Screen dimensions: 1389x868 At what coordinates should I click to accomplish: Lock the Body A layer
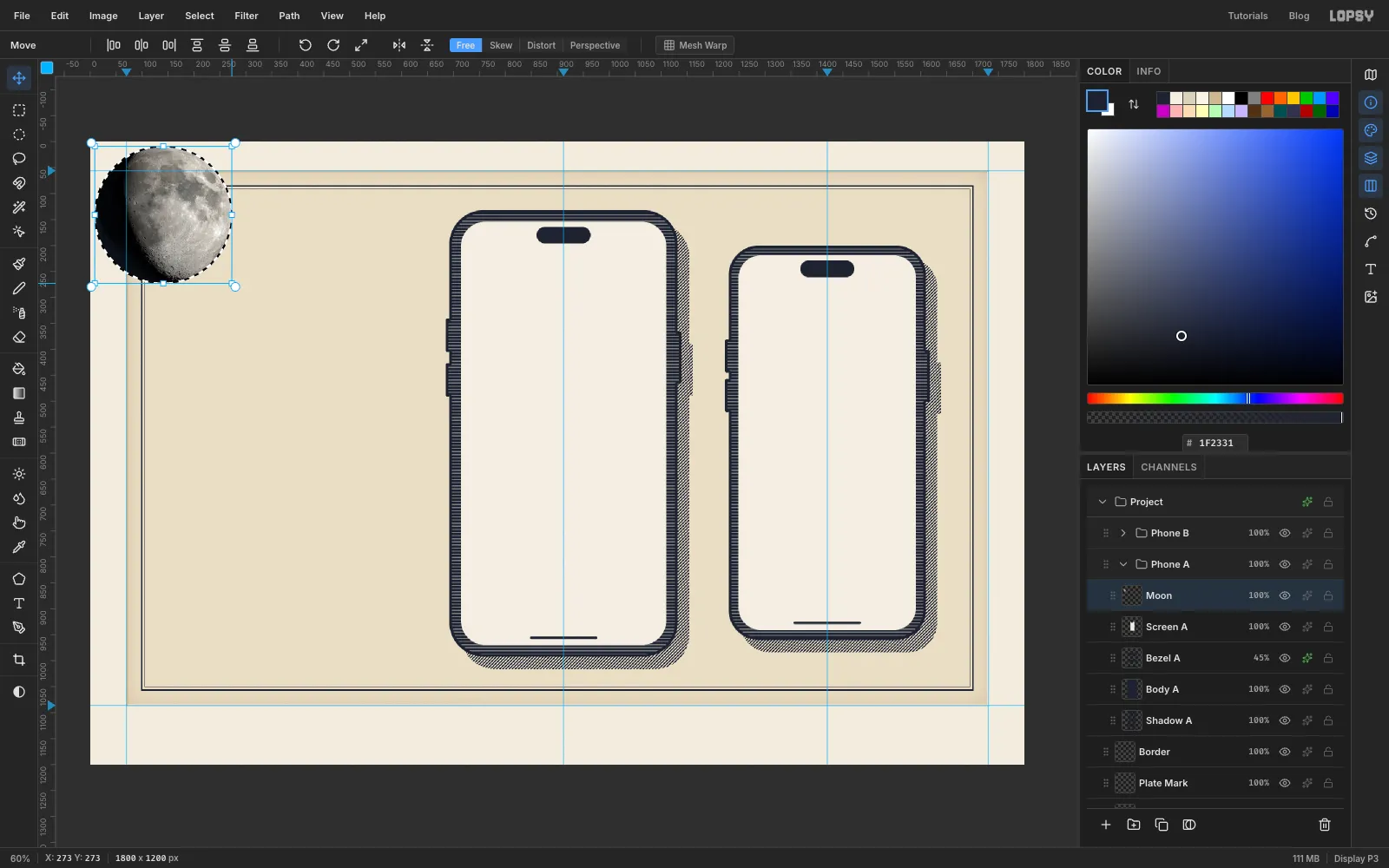tap(1328, 689)
